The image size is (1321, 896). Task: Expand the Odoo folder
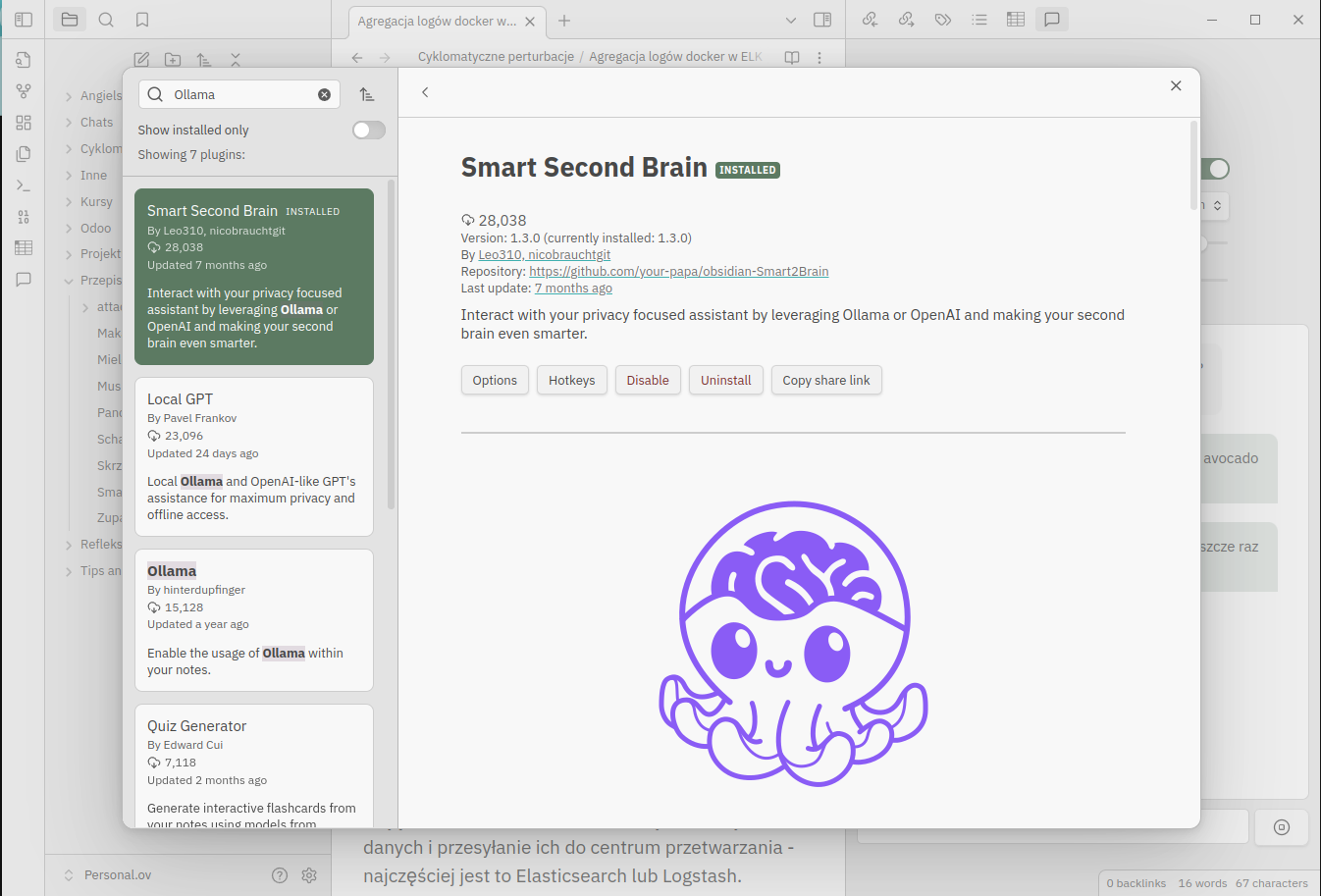click(x=69, y=229)
